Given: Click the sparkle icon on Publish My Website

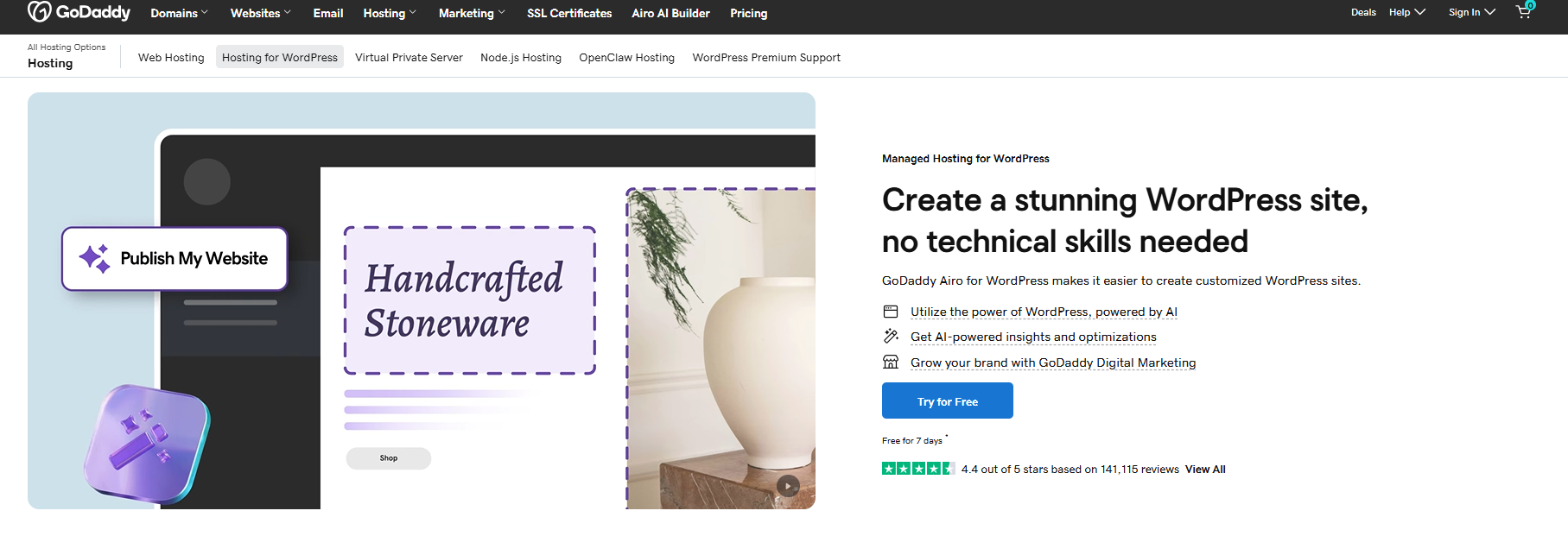Looking at the screenshot, I should click(95, 258).
